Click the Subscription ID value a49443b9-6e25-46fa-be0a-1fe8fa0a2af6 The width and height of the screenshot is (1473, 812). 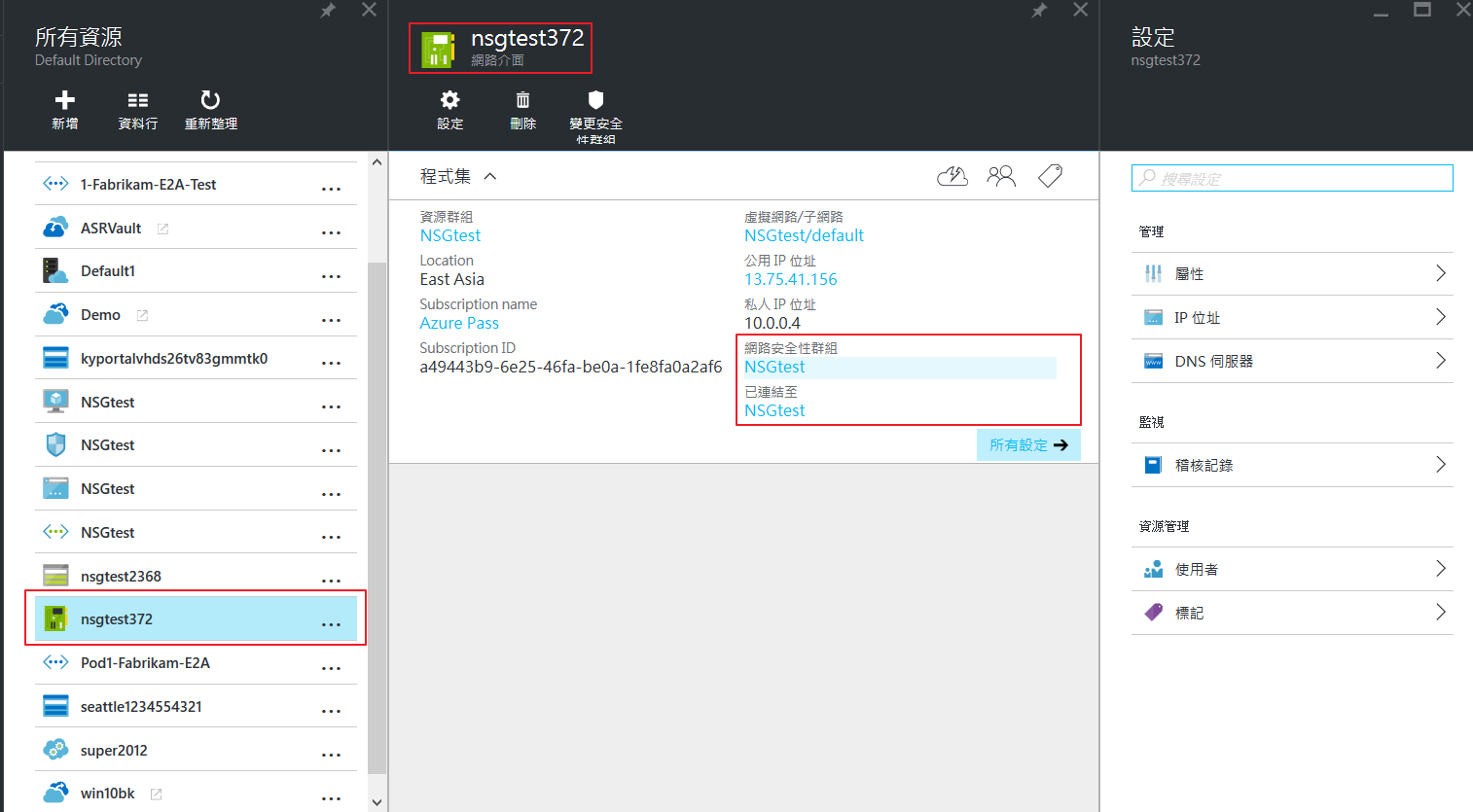pyautogui.click(x=571, y=367)
